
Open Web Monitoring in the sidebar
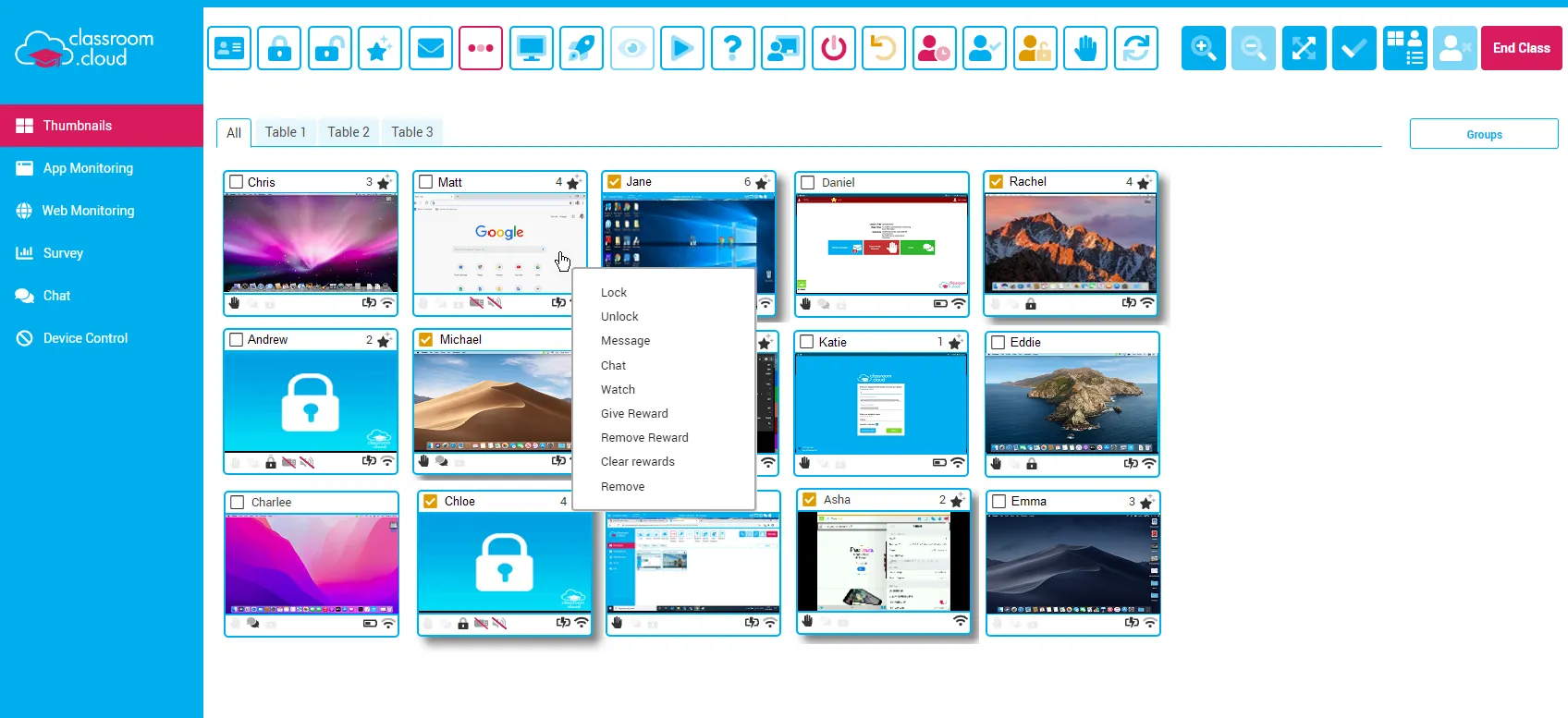[102, 211]
